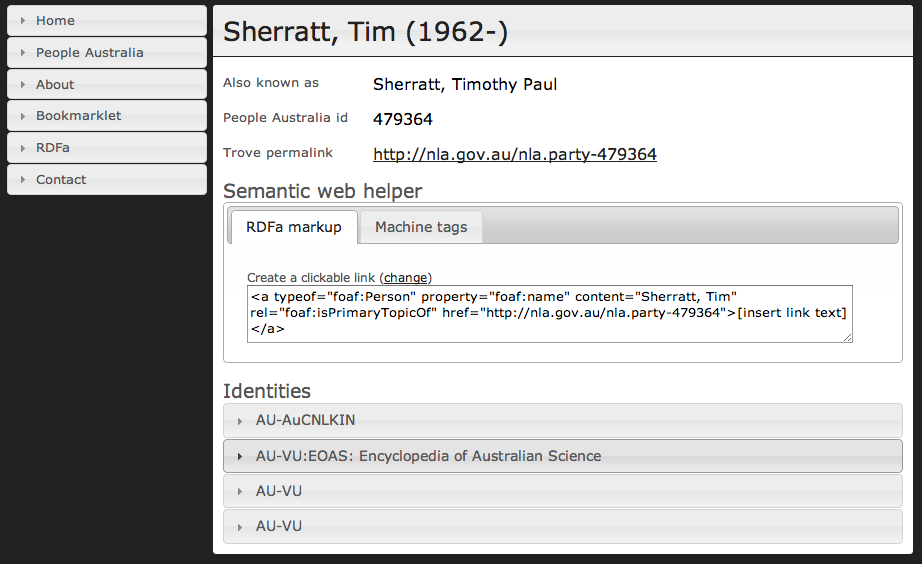Image resolution: width=922 pixels, height=564 pixels.
Task: Click inside the RDFa markup code textarea
Action: 550,313
